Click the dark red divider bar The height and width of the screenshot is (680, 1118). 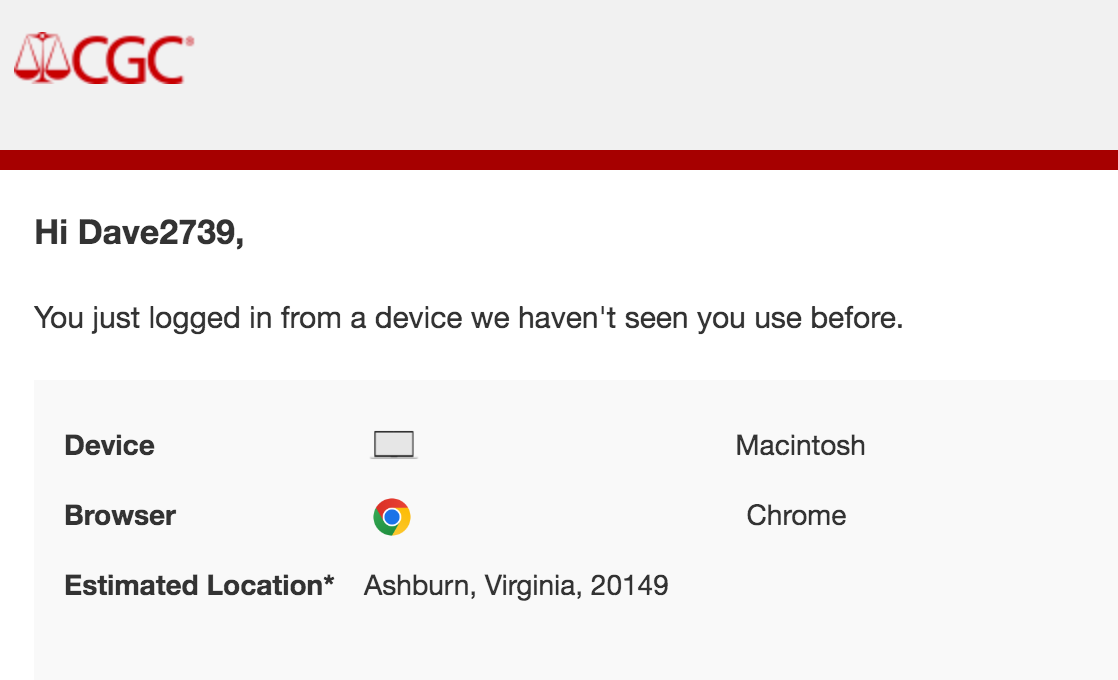559,160
